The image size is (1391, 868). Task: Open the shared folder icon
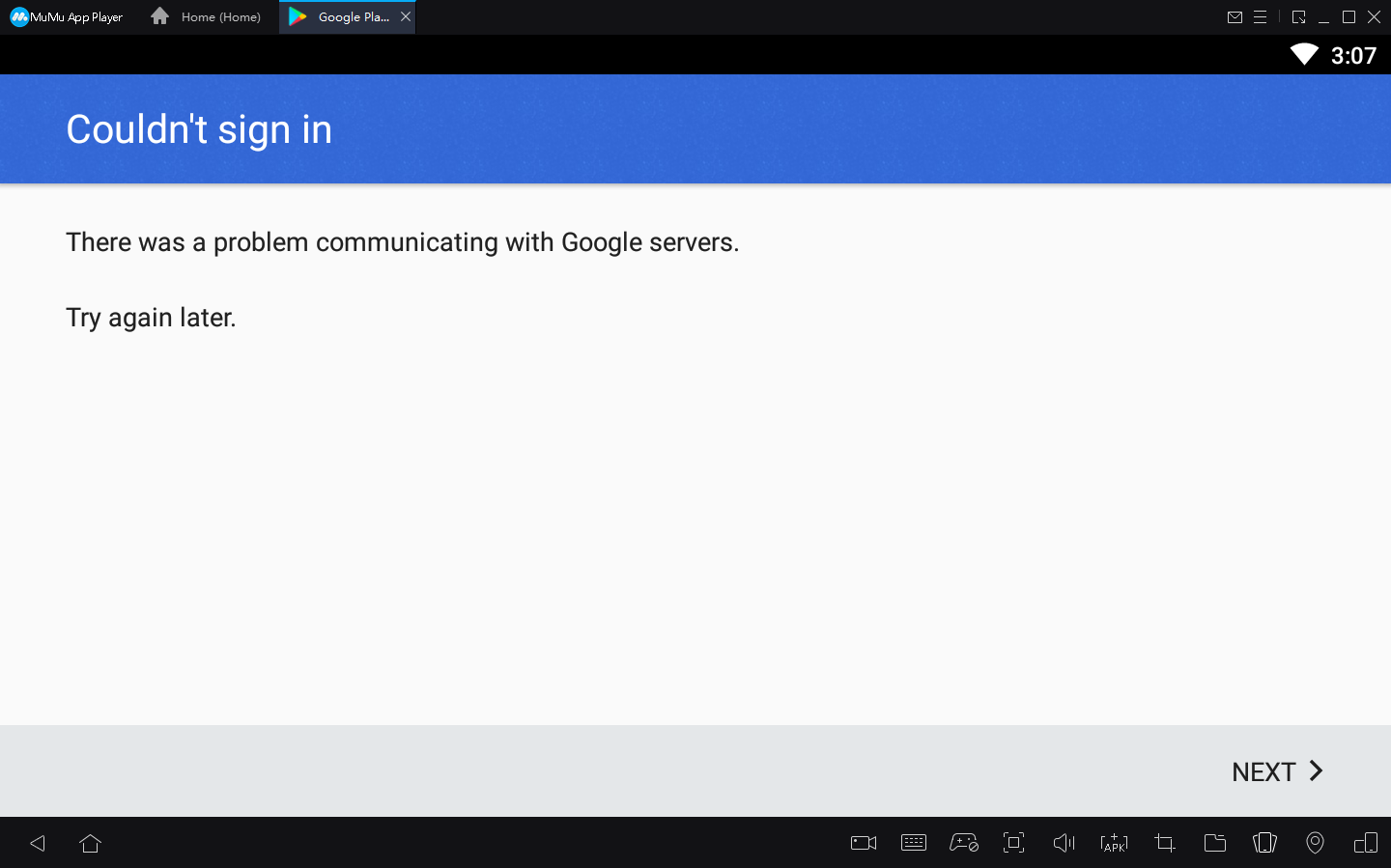1215,843
